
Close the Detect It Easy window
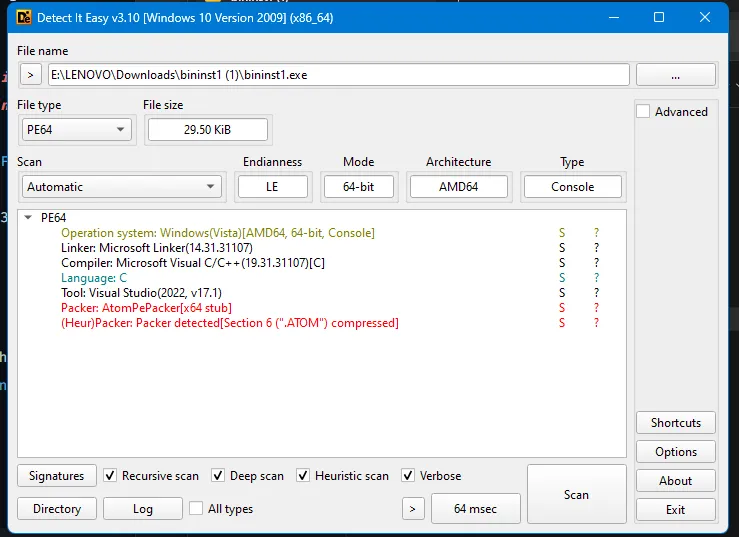[x=705, y=17]
